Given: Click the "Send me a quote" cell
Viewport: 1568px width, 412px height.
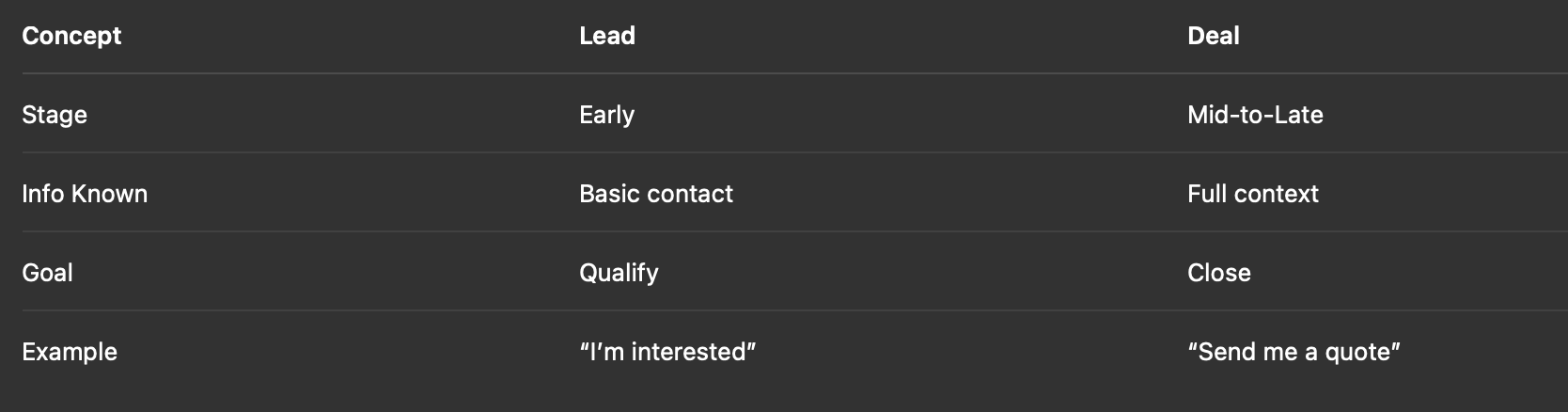Looking at the screenshot, I should coord(1294,352).
